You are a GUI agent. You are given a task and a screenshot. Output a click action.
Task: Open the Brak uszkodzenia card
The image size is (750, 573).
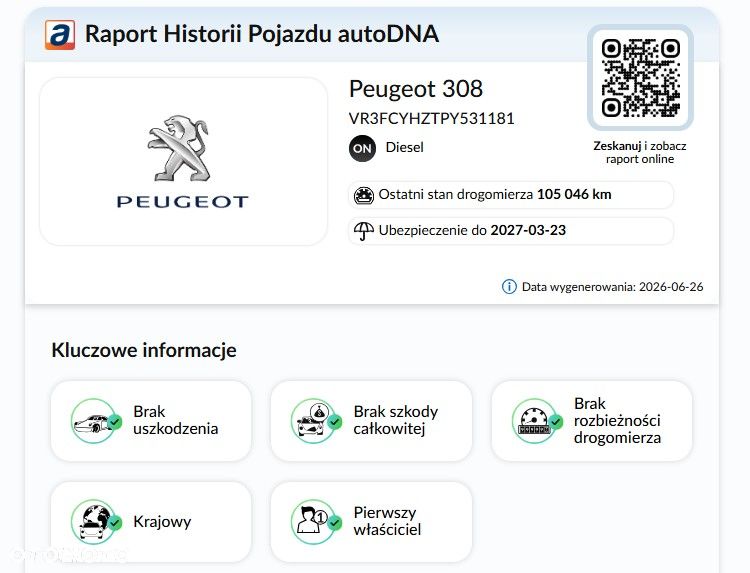click(x=151, y=421)
